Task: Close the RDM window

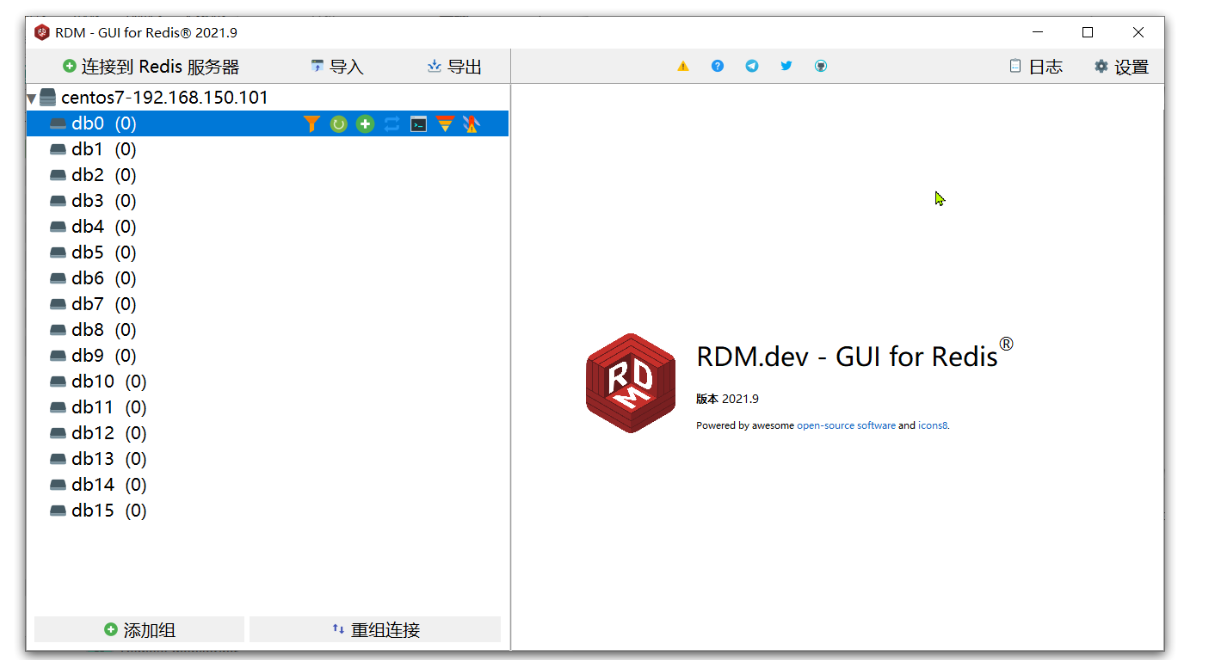Action: point(1138,32)
